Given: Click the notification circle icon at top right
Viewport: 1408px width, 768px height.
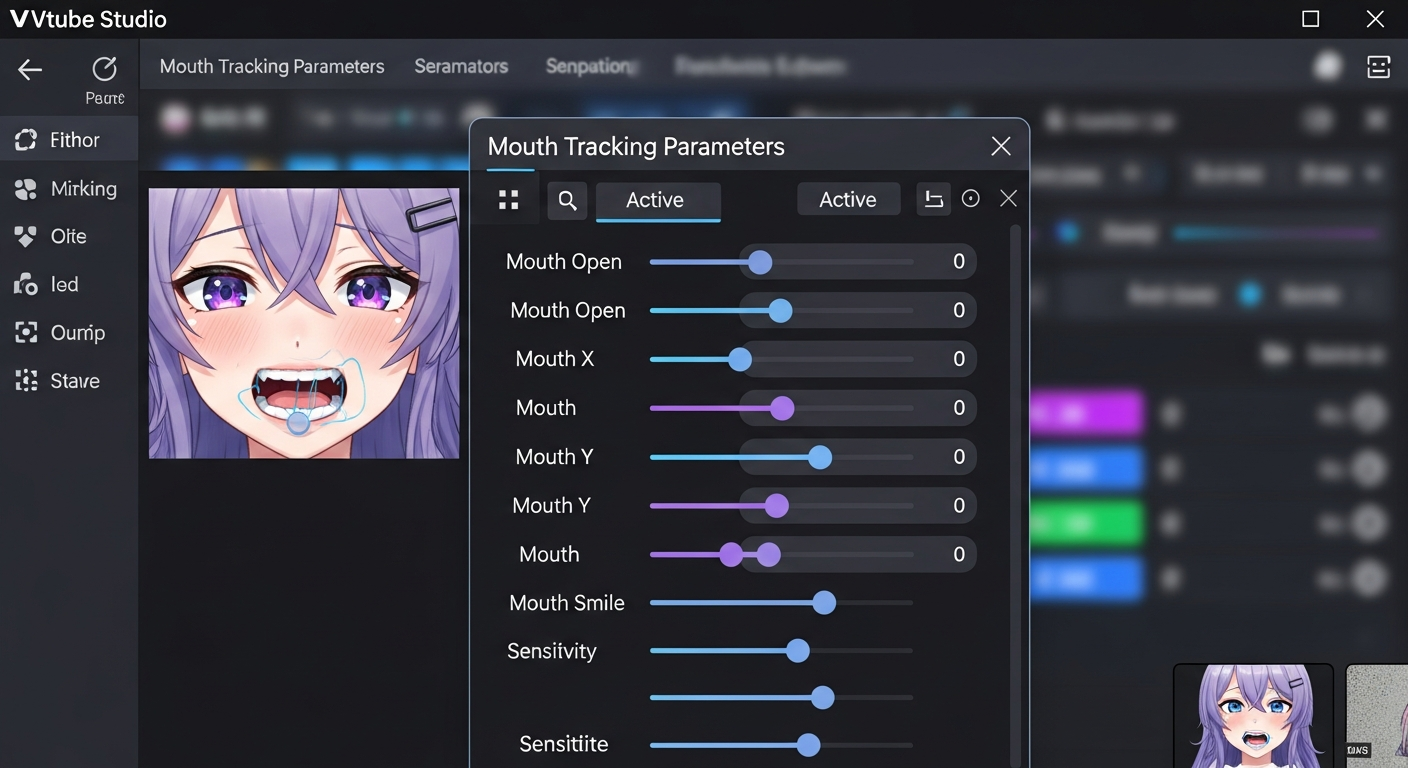Looking at the screenshot, I should pyautogui.click(x=1327, y=65).
